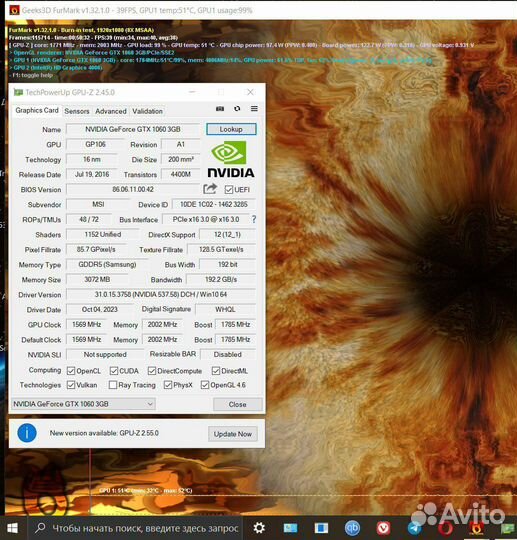Switch to the Sensors tab
This screenshot has width=517, height=540.
pos(77,111)
